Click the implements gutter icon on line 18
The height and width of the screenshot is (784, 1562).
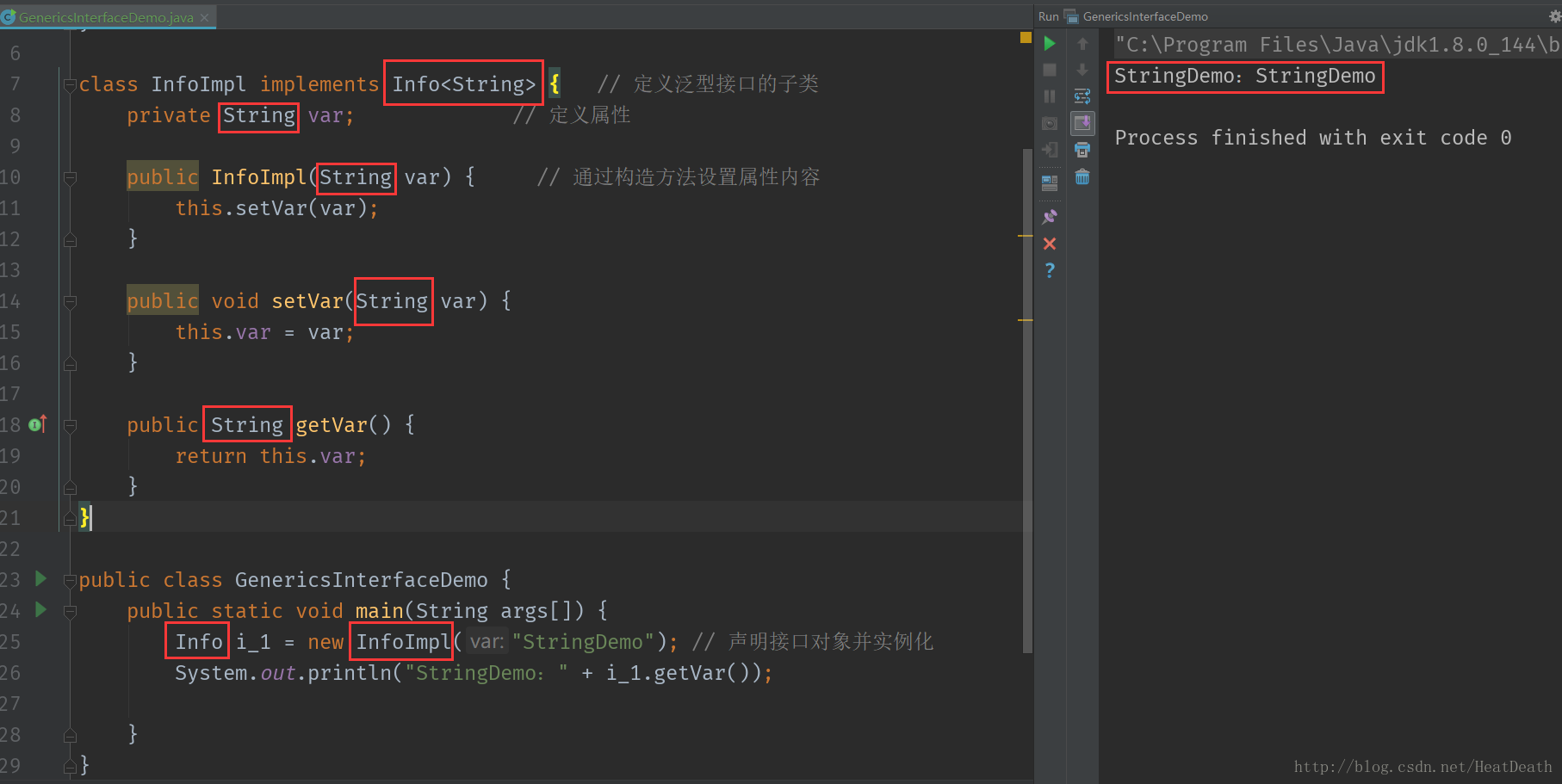(37, 424)
